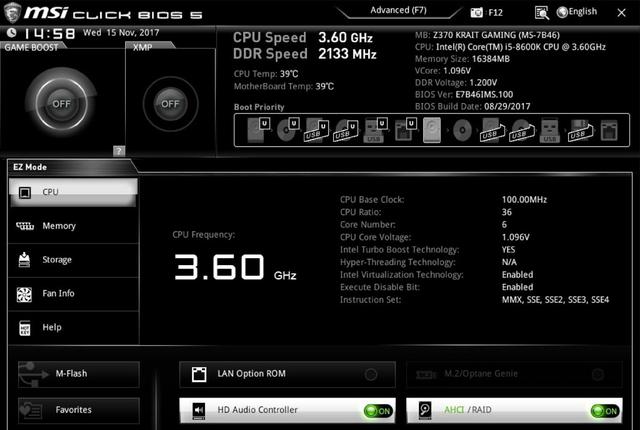Viewport: 640px width, 430px height.
Task: Click the CPU: Intel Core i5-8600K line
Action: coord(510,47)
